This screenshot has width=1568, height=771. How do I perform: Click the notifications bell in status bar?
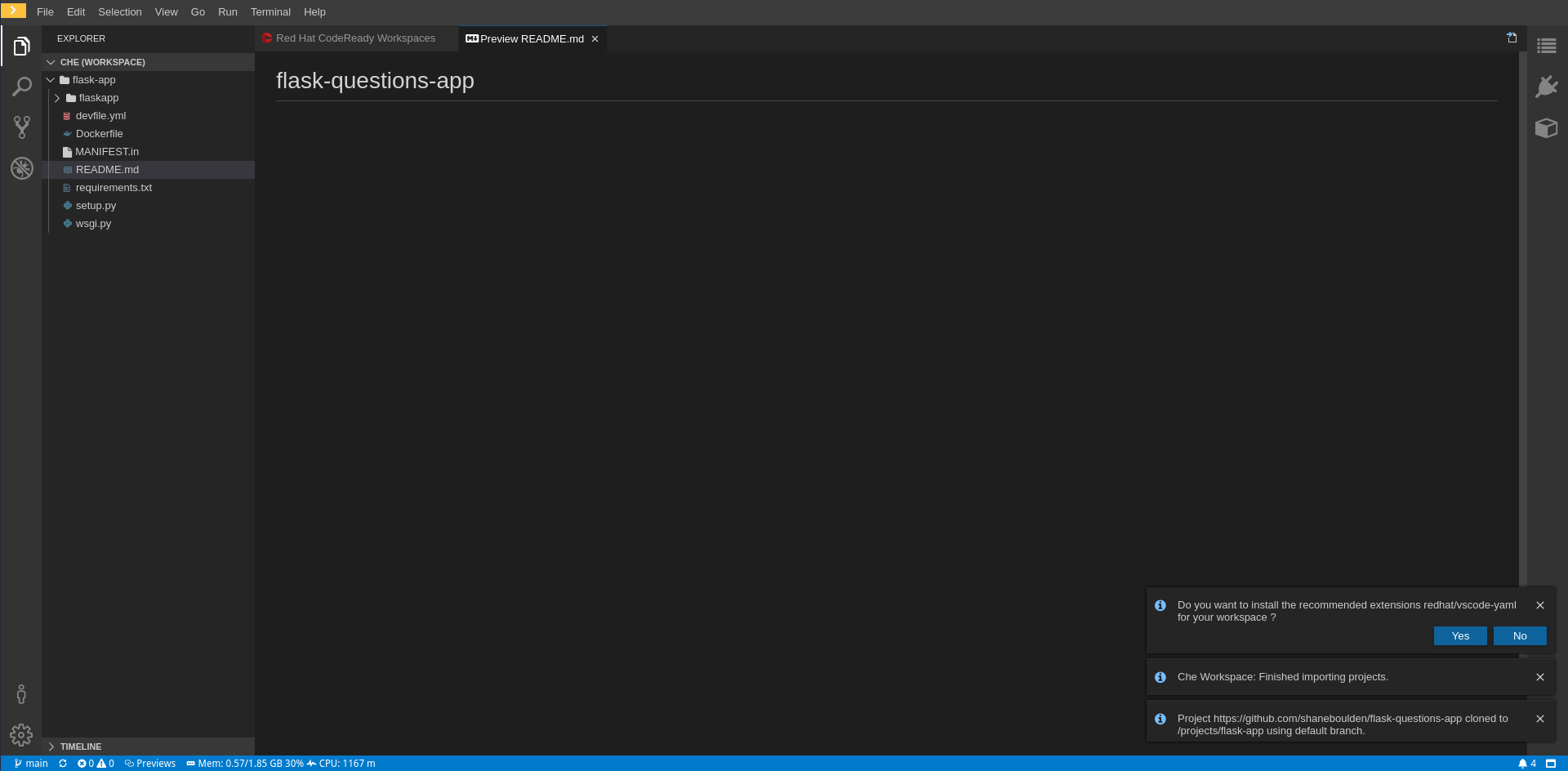click(x=1522, y=764)
